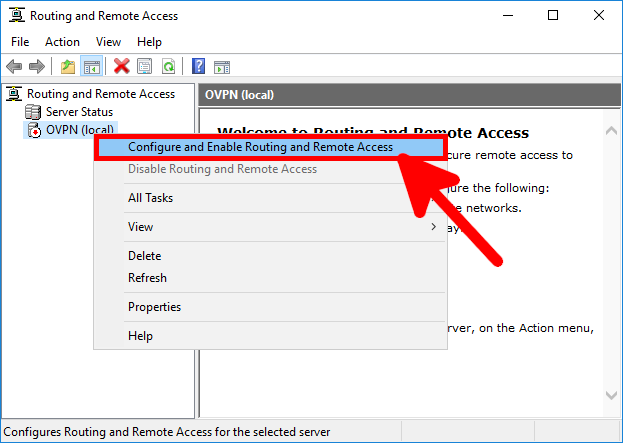Viewport: 623px width, 443px height.
Task: Open the File menu
Action: point(20,42)
